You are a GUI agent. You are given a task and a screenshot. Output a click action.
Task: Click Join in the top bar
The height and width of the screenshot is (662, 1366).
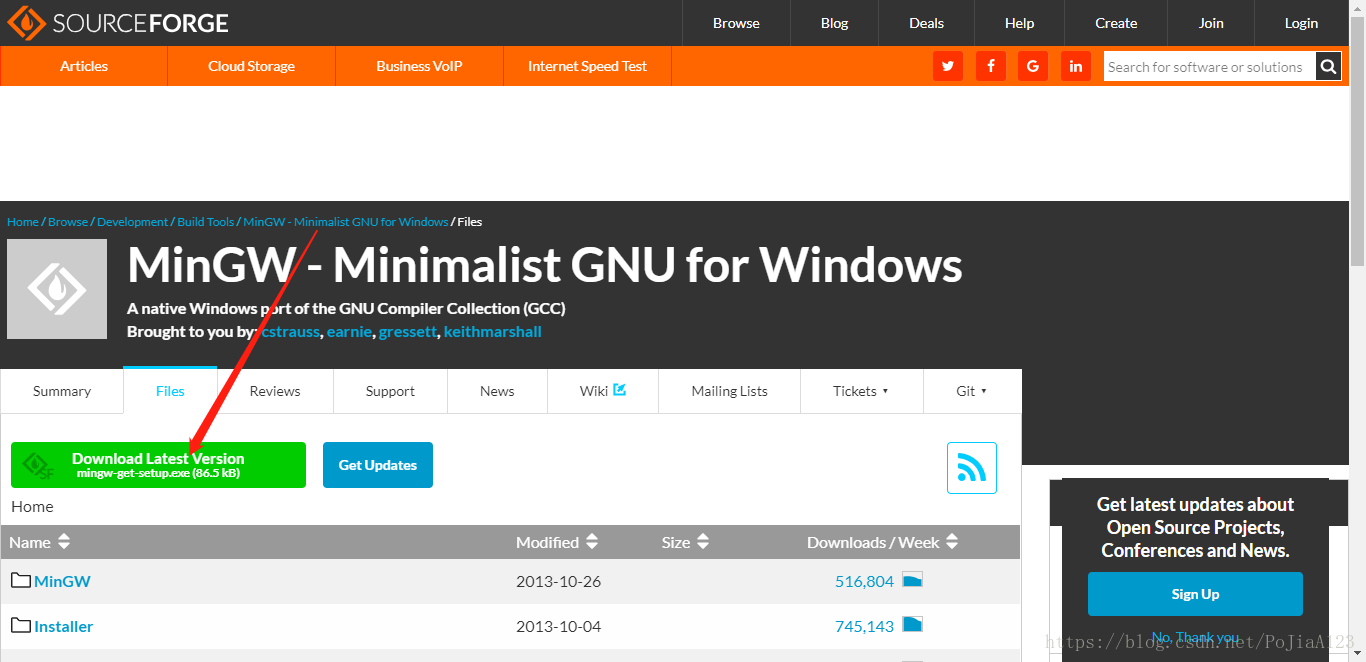coord(1211,23)
